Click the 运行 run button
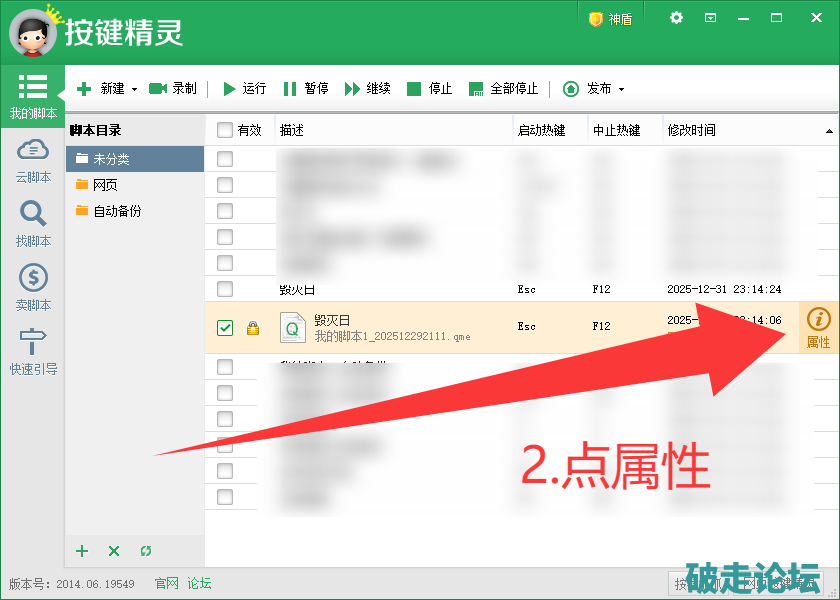This screenshot has width=840, height=600. click(244, 89)
